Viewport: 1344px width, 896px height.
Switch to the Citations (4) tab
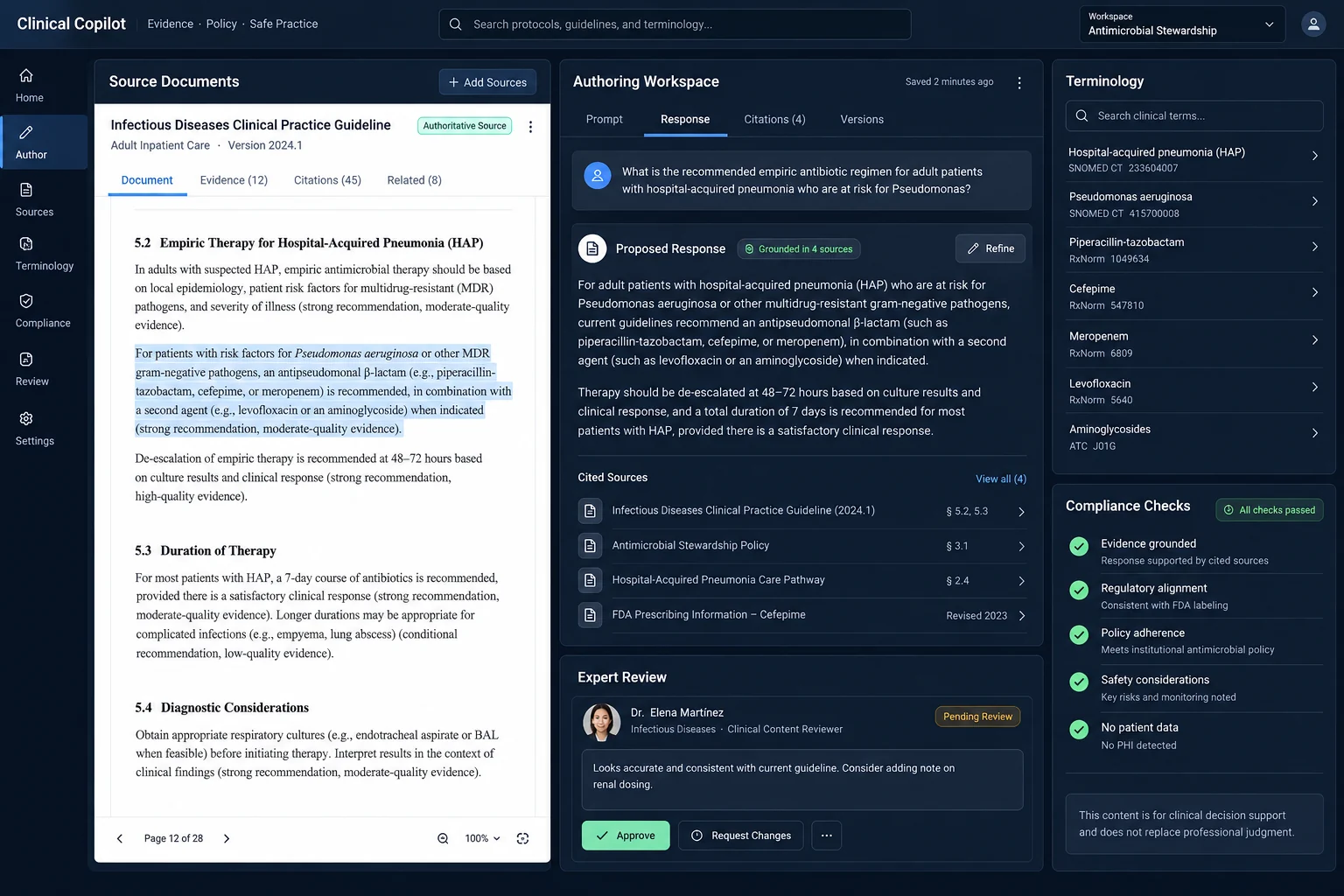click(x=774, y=119)
